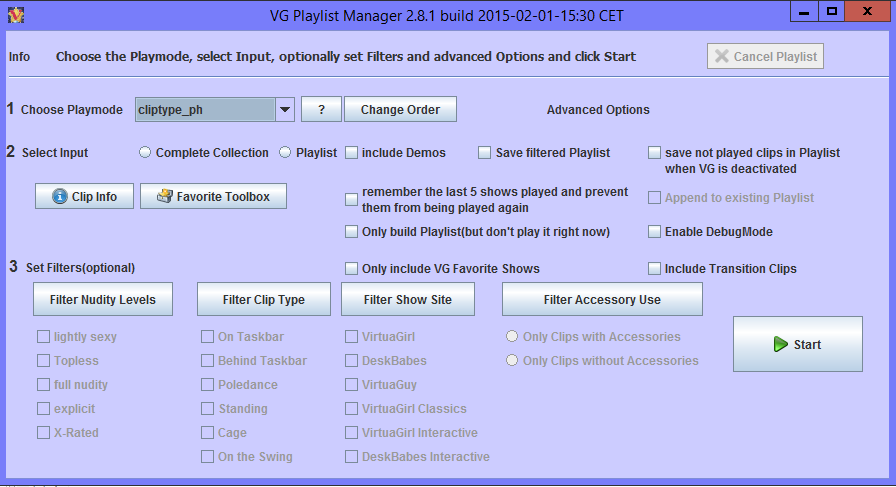
Task: Choose Playlist as the input source
Action: (285, 153)
